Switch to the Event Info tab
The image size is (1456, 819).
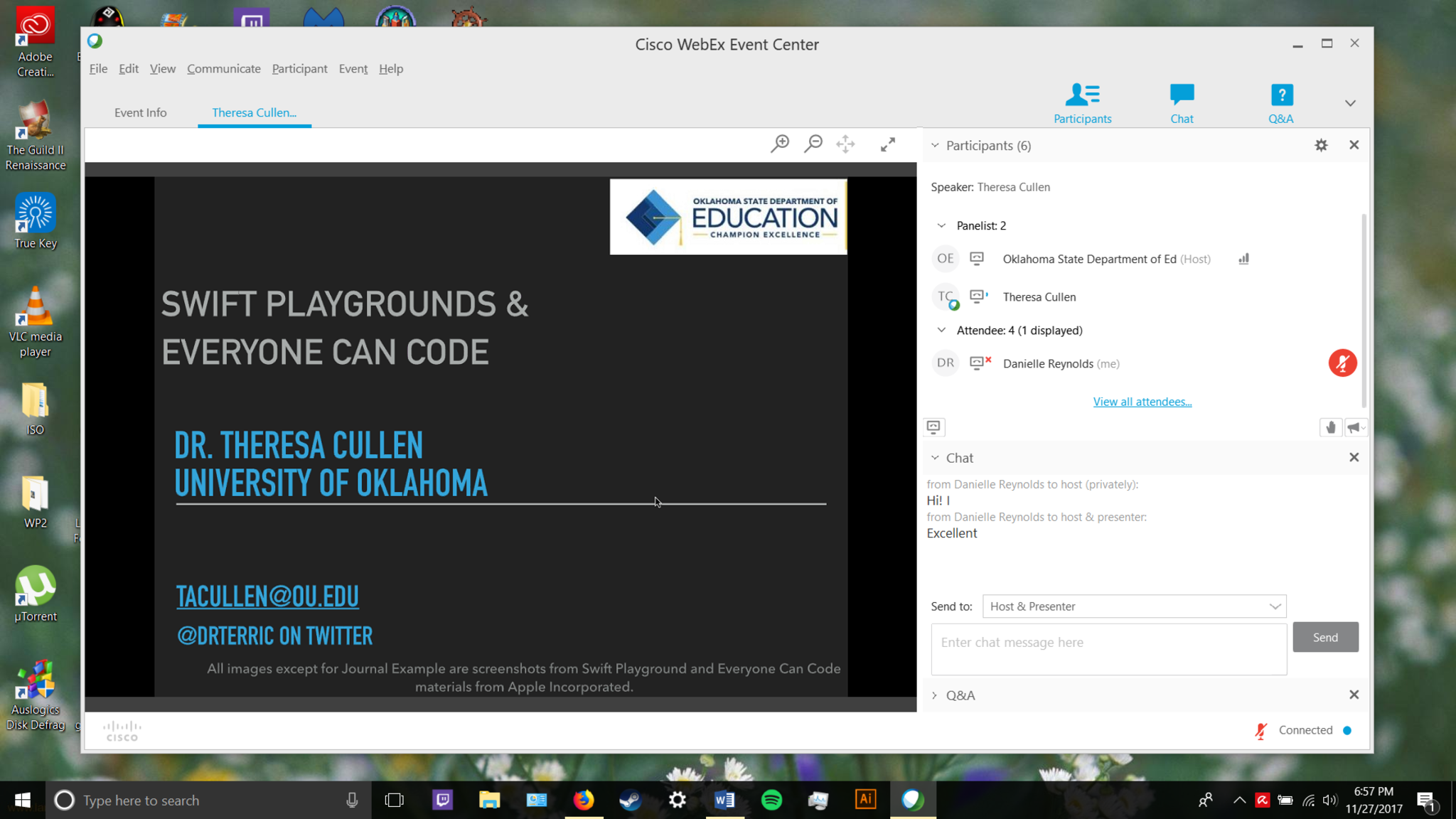pos(140,112)
